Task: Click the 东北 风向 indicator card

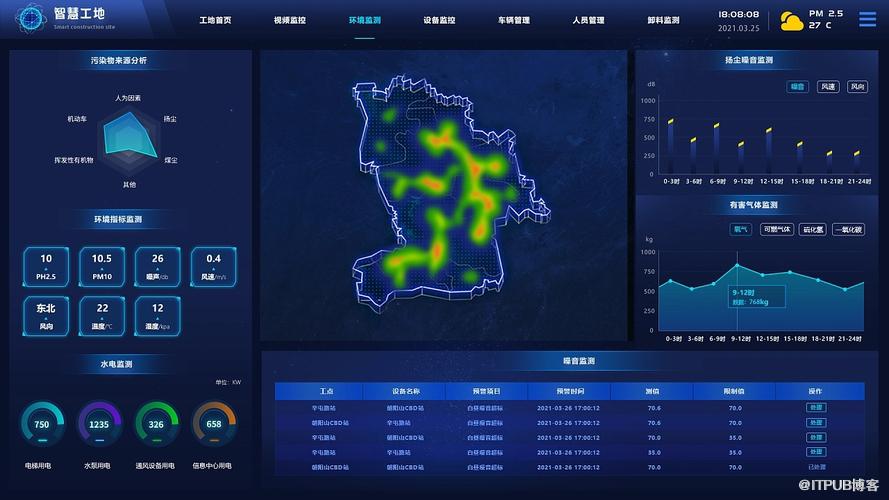Action: click(x=46, y=316)
